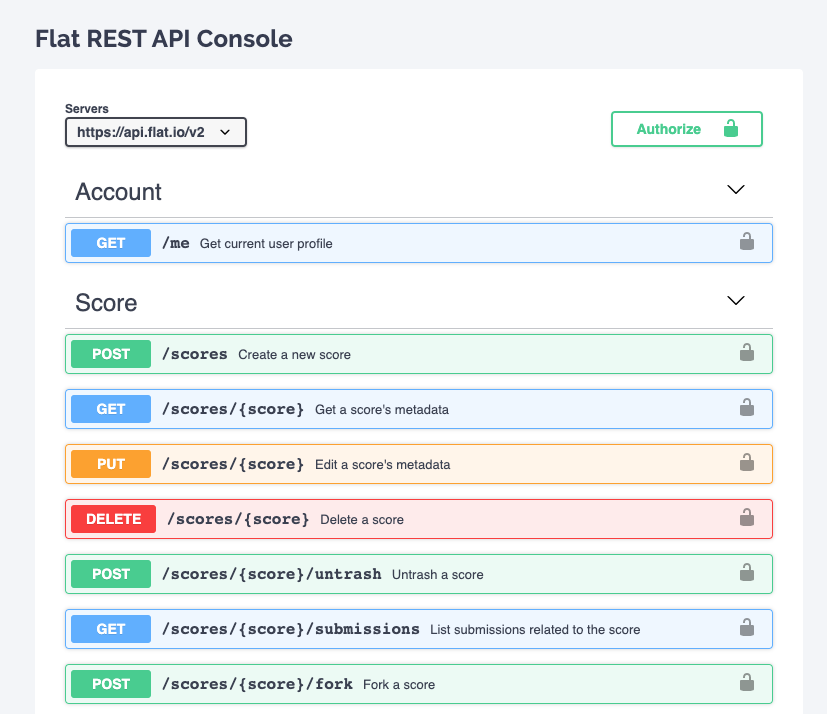827x714 pixels.
Task: Click lock icon on List submissions row
Action: [746, 628]
